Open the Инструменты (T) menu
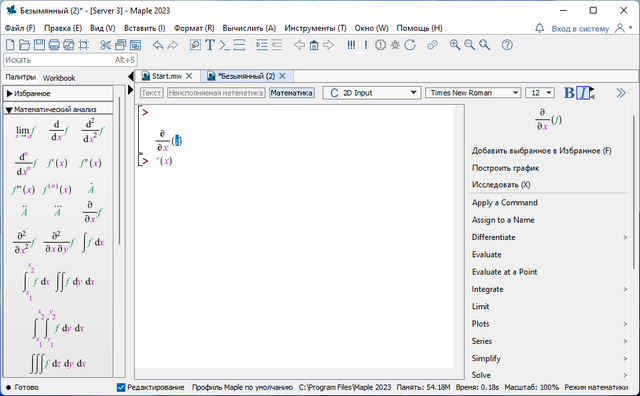 coord(315,28)
